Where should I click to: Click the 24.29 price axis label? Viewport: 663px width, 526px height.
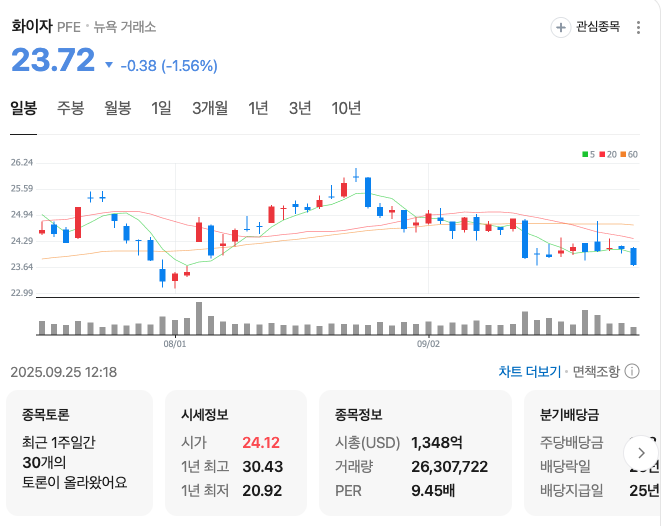(22, 241)
